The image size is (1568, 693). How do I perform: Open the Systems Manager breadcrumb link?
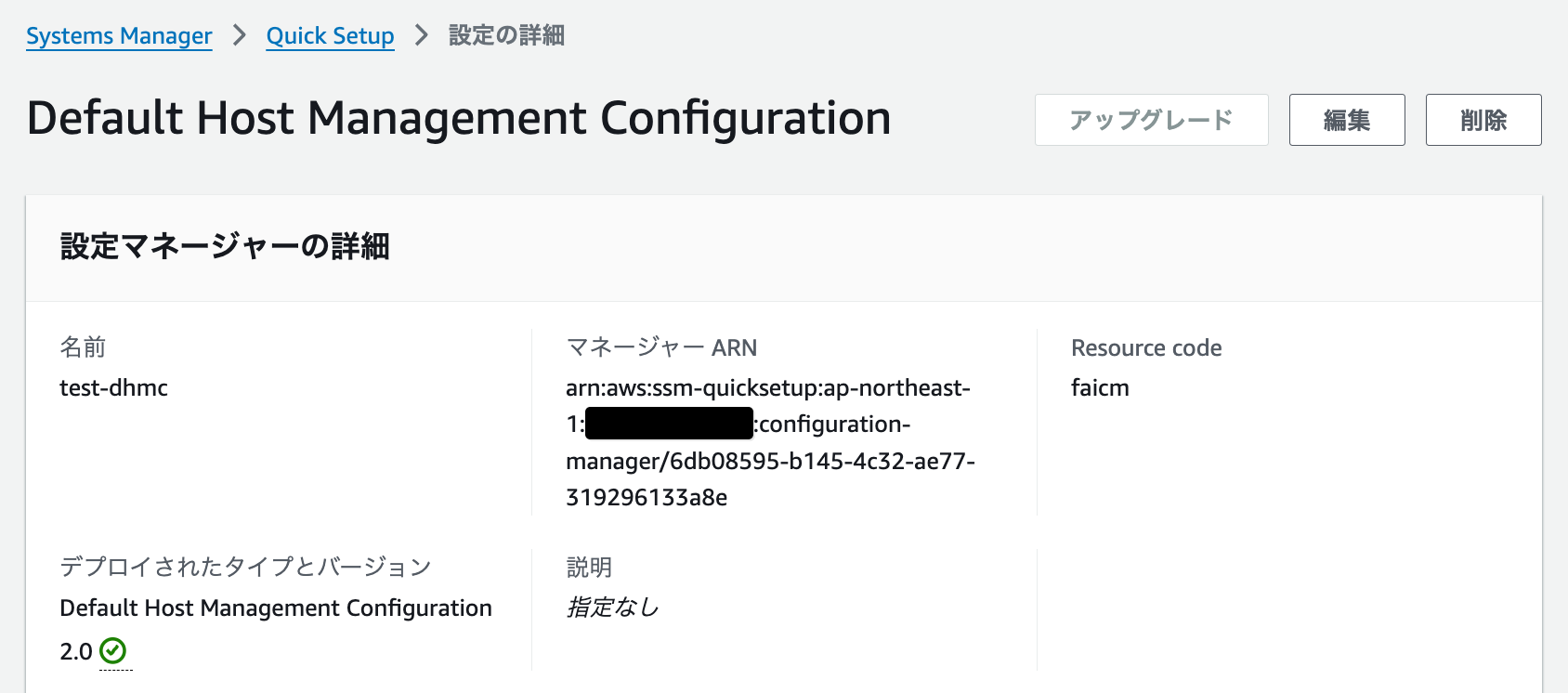coord(119,36)
